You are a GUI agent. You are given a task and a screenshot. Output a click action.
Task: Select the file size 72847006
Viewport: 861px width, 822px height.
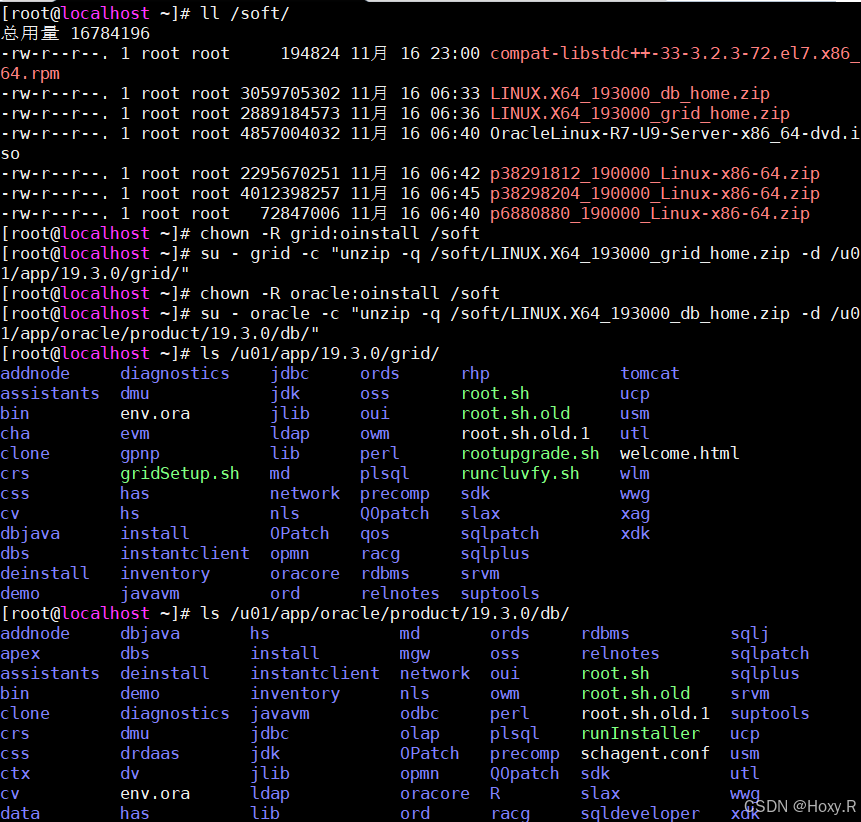point(300,213)
